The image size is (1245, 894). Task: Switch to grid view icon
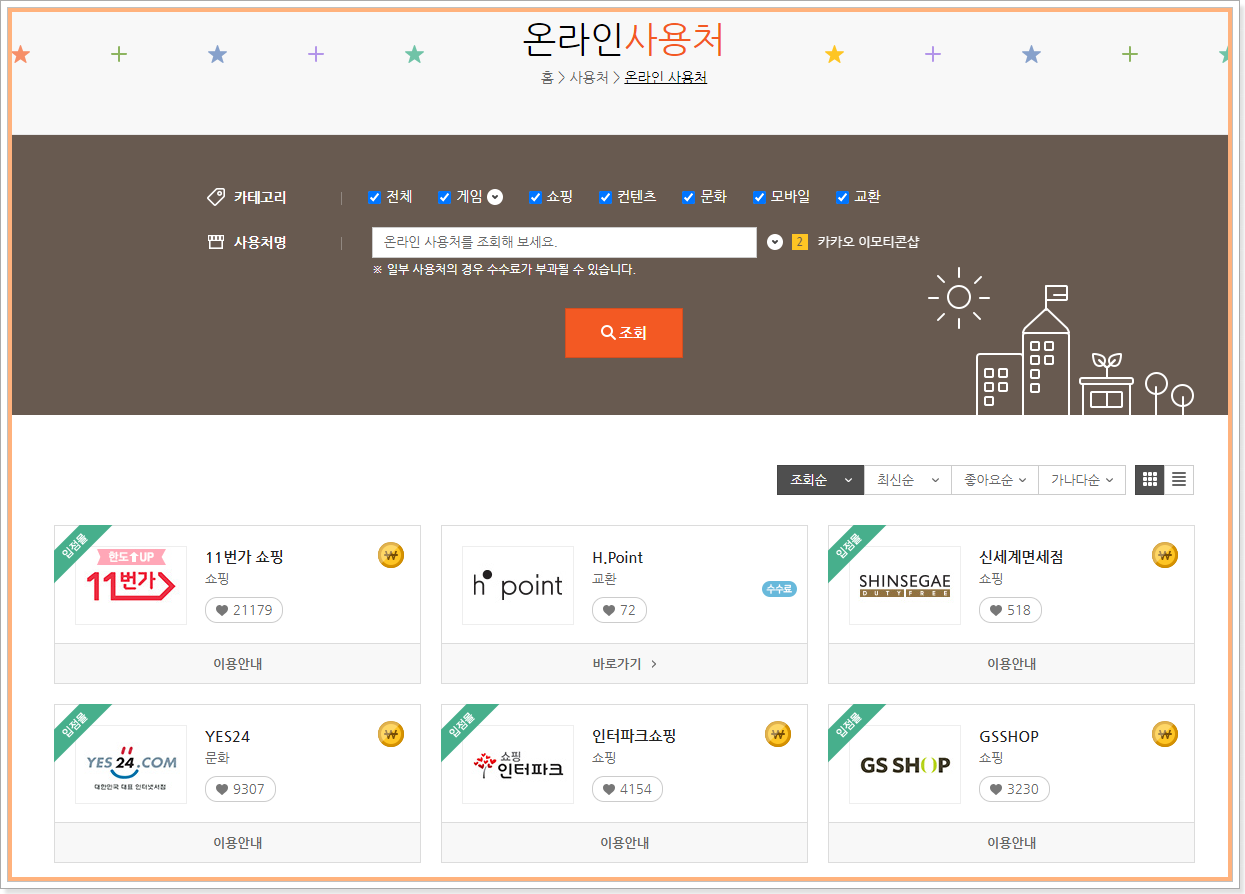1149,480
